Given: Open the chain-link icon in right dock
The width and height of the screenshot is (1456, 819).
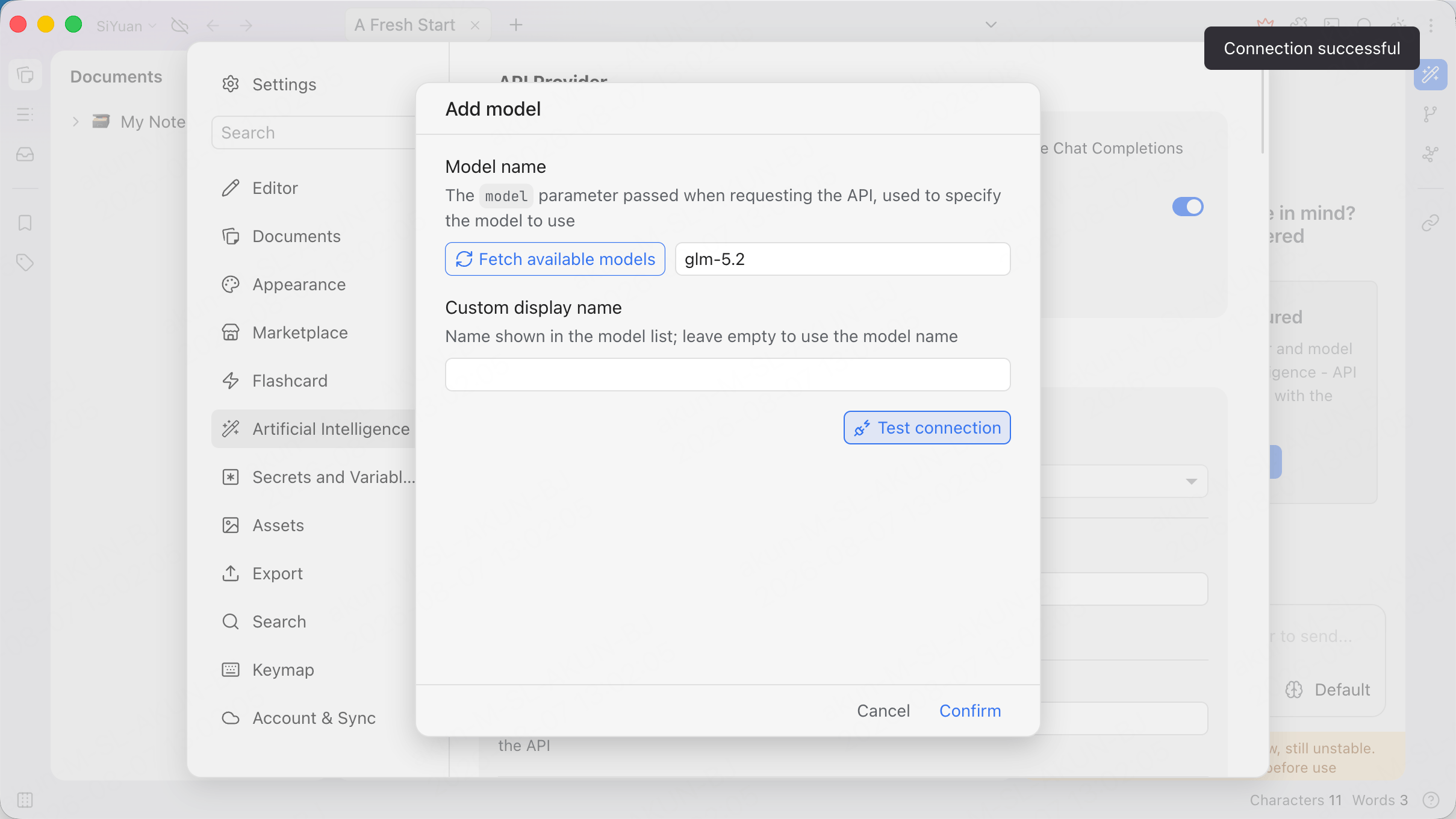Looking at the screenshot, I should click(1431, 223).
